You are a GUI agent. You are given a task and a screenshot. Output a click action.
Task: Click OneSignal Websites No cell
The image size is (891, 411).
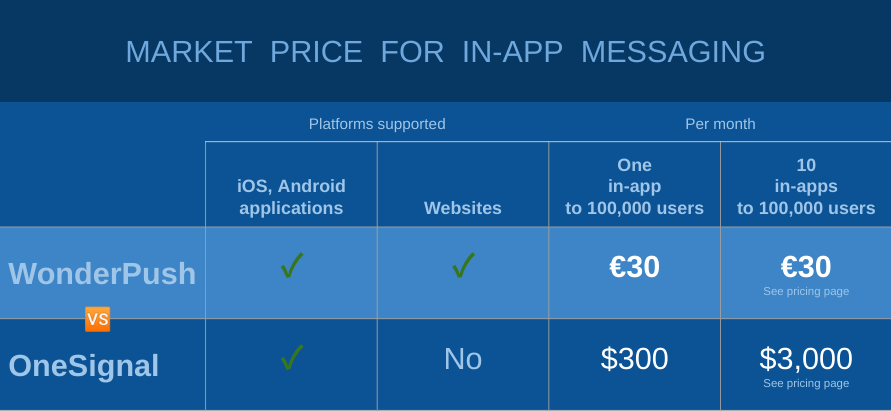tap(463, 359)
